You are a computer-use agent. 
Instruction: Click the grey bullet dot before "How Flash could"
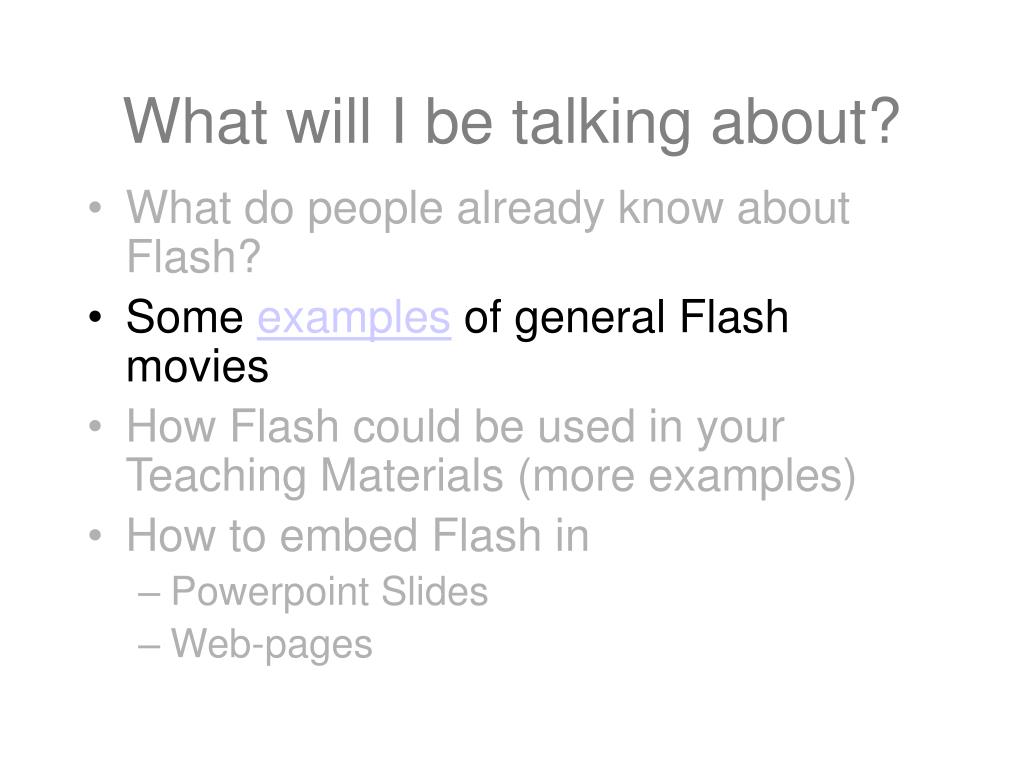95,426
